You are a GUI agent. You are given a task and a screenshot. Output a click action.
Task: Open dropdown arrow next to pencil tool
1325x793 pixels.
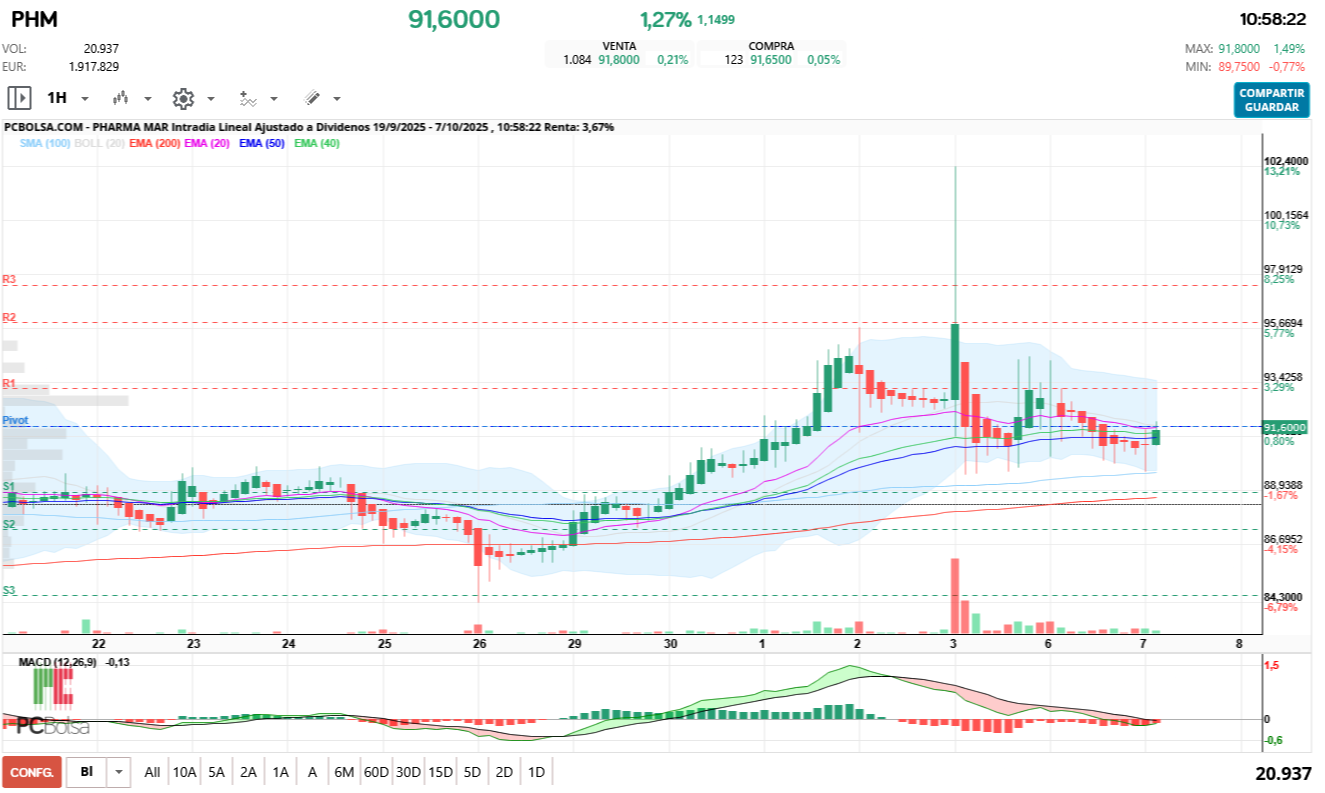click(x=337, y=99)
